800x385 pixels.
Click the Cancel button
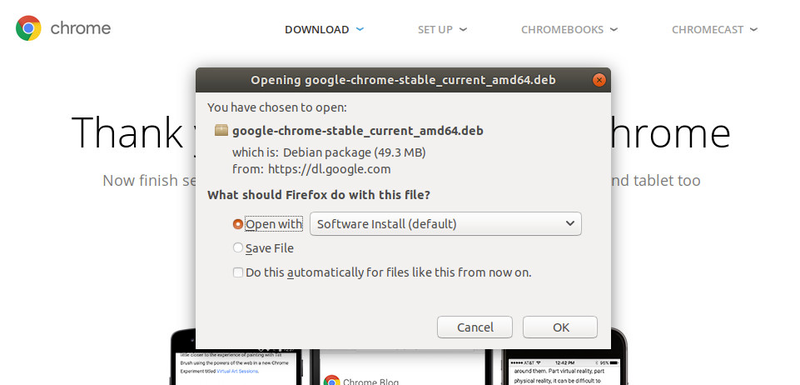474,327
